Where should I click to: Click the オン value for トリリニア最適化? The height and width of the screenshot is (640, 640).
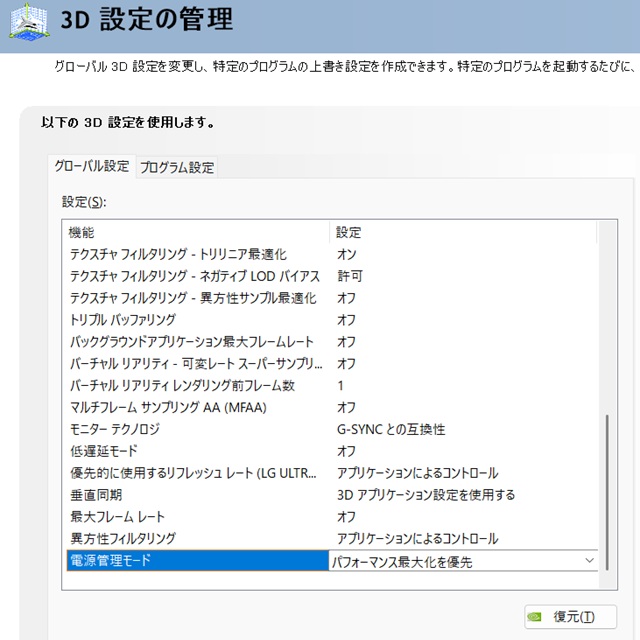(347, 254)
